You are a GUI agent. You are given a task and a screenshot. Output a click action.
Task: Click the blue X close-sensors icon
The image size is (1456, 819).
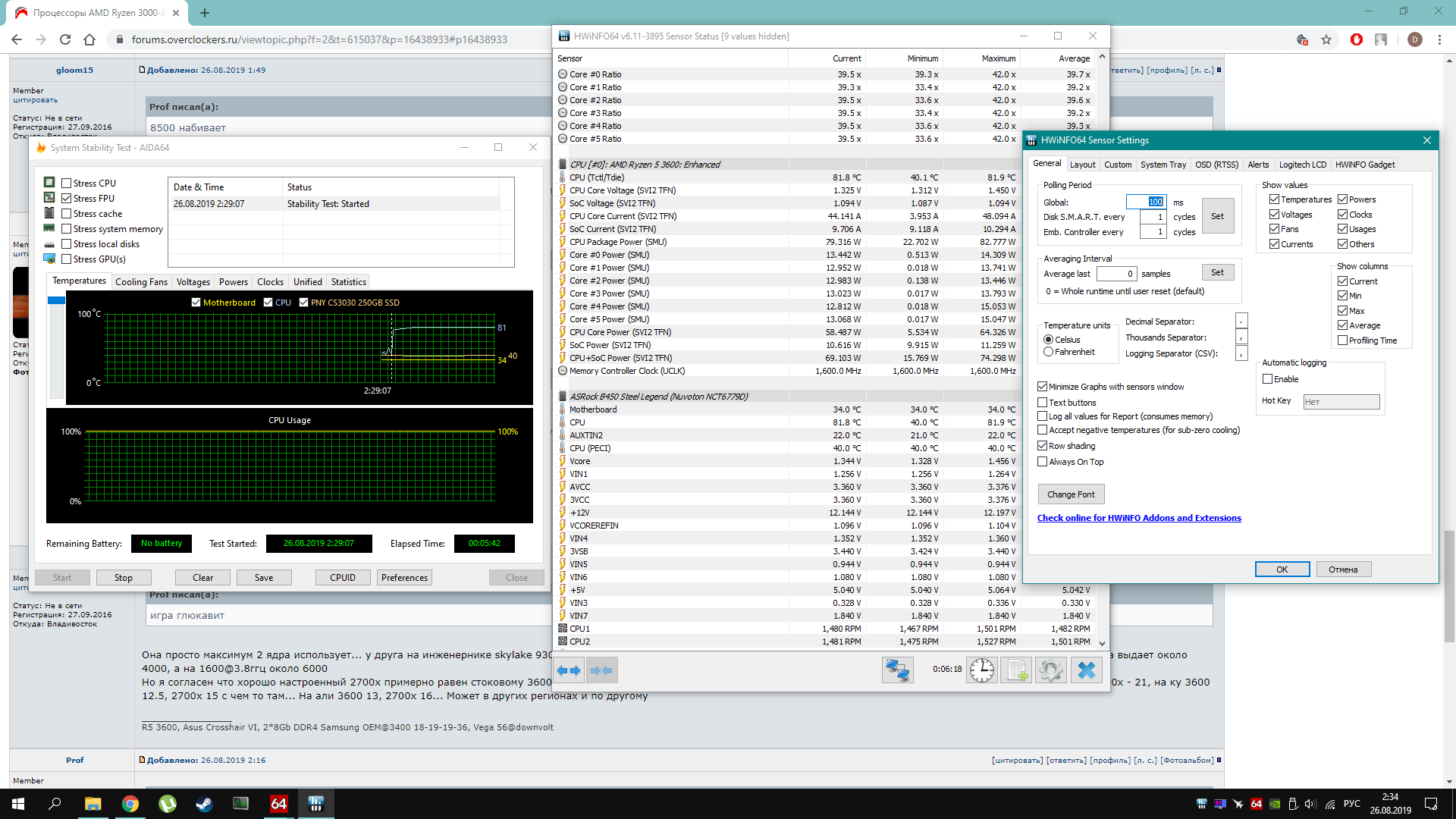[x=1086, y=670]
